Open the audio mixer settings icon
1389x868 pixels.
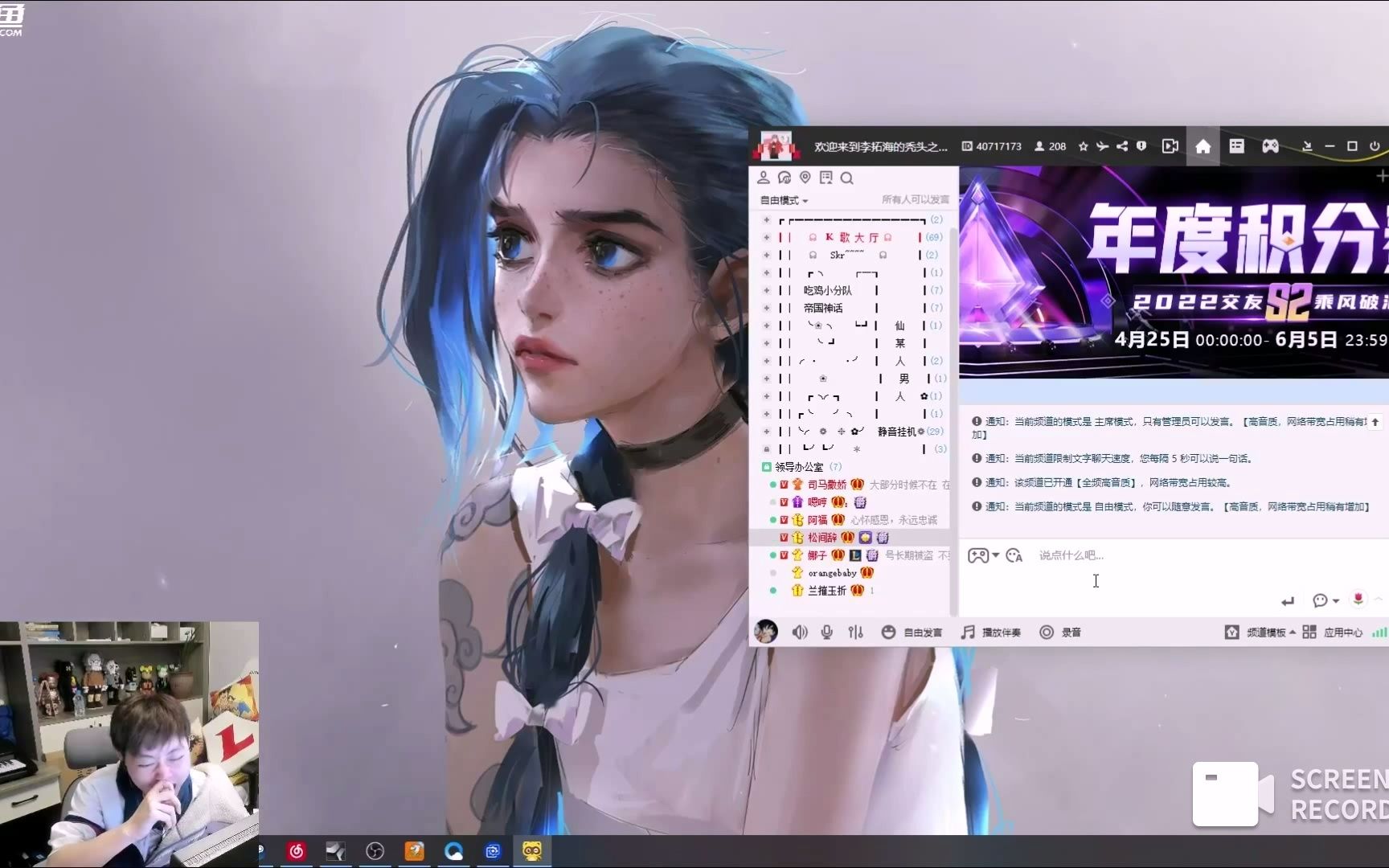pos(855,633)
